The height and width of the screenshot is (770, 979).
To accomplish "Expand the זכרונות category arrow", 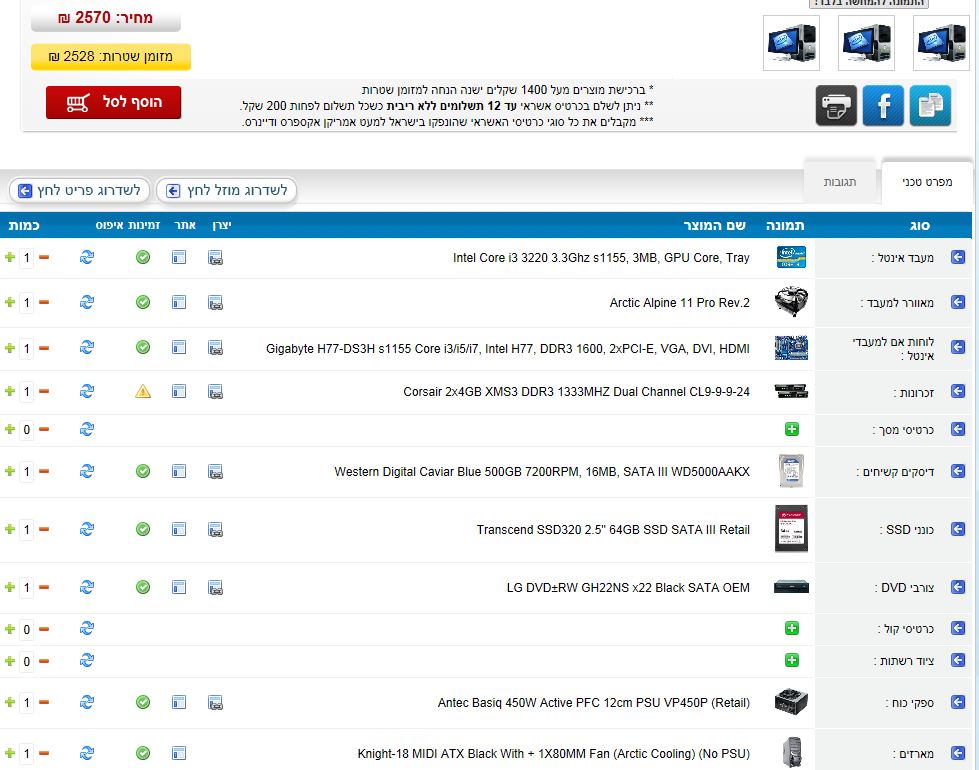I will pyautogui.click(x=958, y=392).
